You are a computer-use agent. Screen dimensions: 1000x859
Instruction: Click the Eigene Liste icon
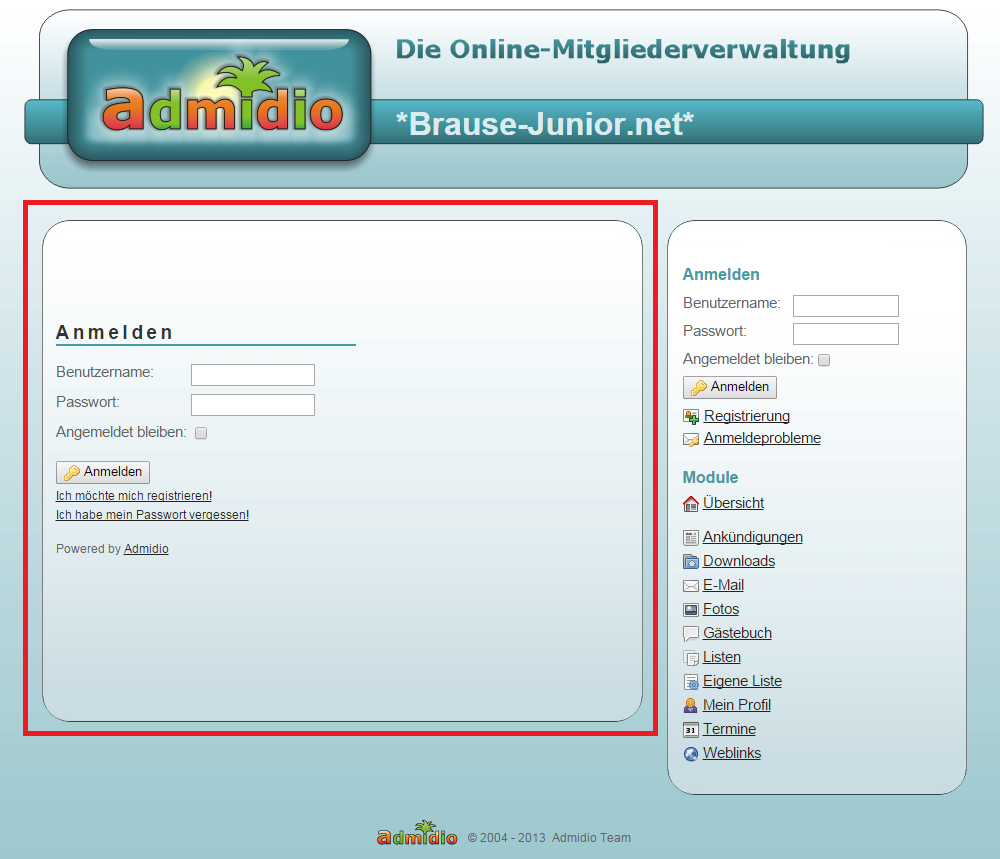[690, 681]
